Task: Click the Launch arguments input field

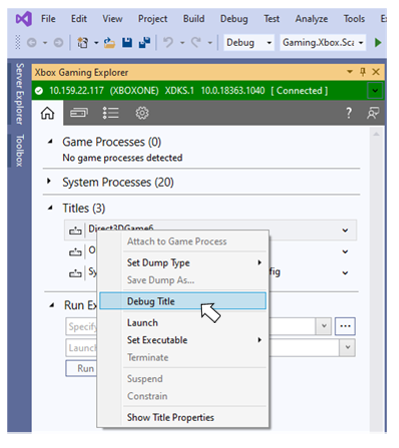Action: tap(203, 347)
